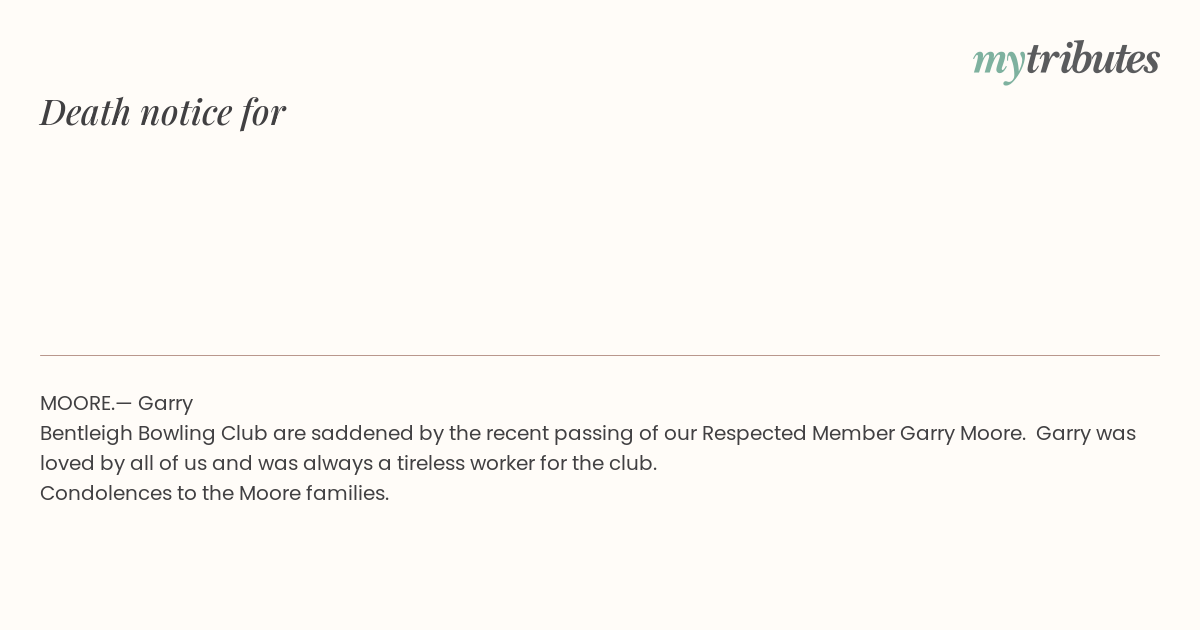
Task: Click the word "Condolences"
Action: [106, 493]
